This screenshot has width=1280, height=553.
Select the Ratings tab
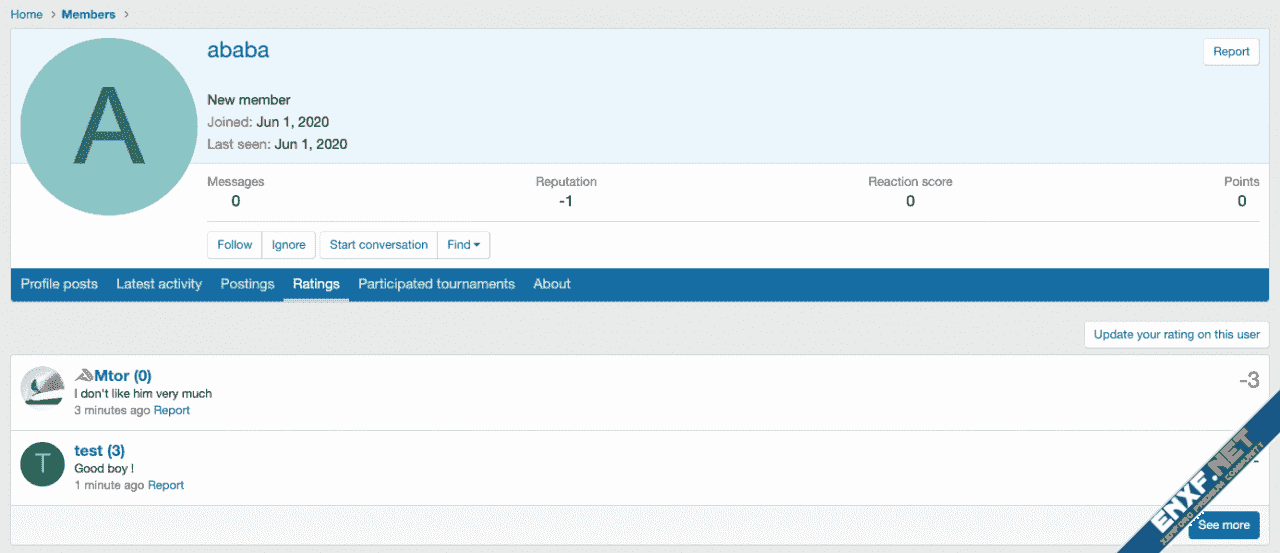(x=316, y=284)
